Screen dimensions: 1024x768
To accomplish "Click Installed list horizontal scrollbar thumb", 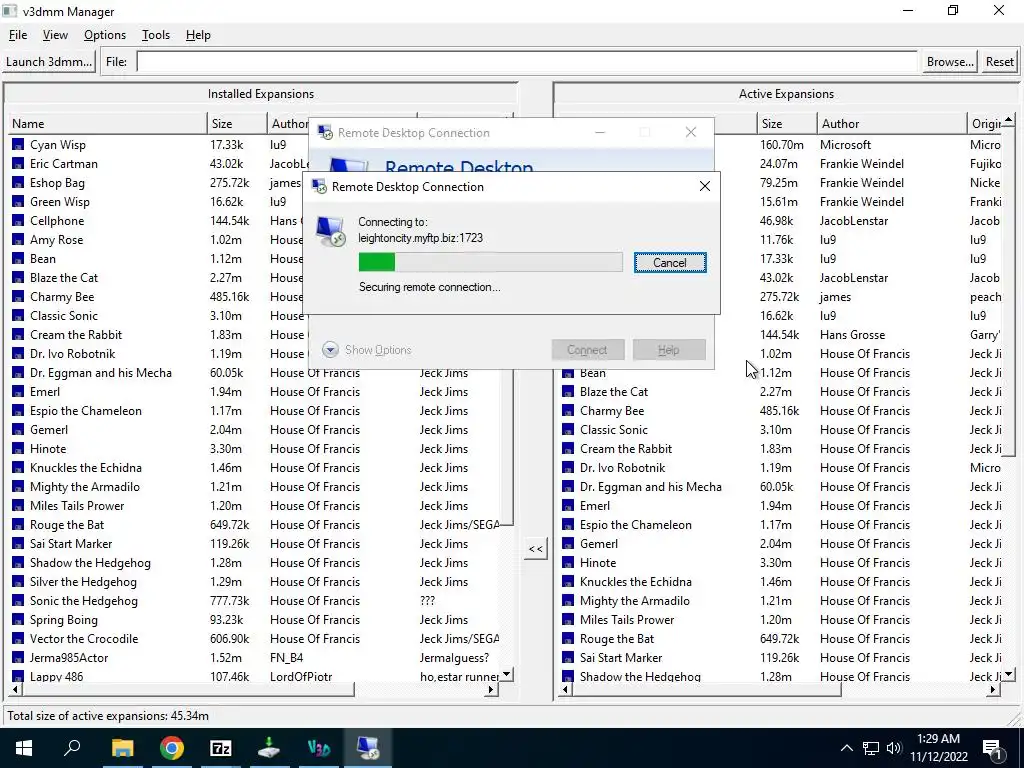I will pos(187,690).
